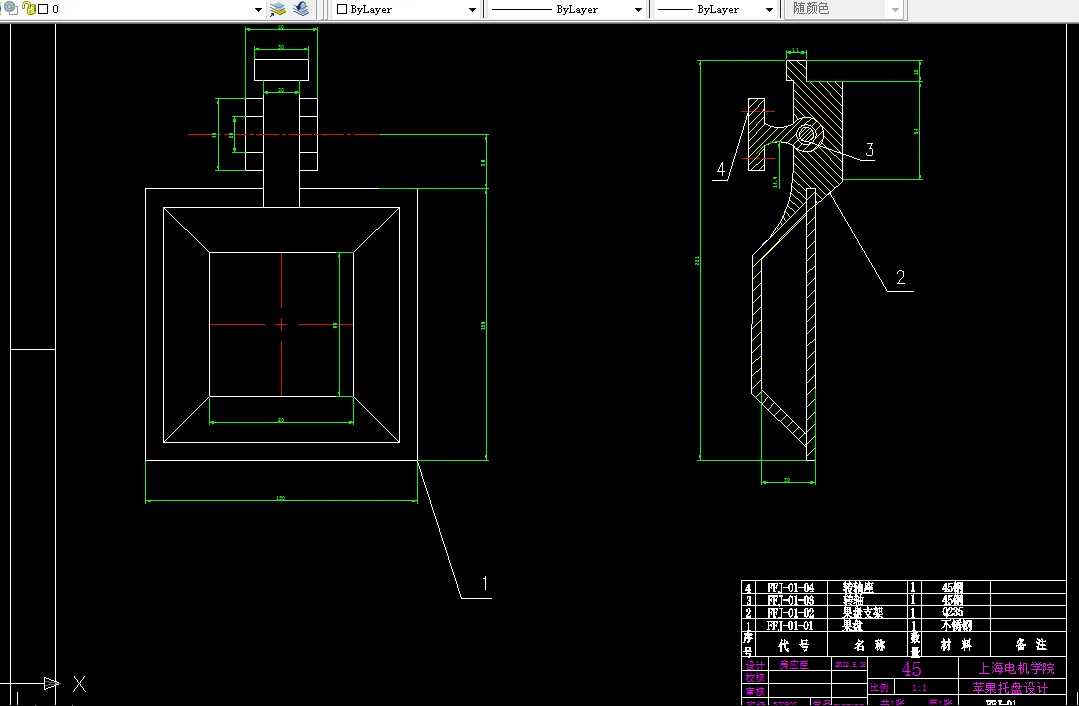The height and width of the screenshot is (706, 1079).
Task: Select part balloon number 1 label
Action: (484, 584)
